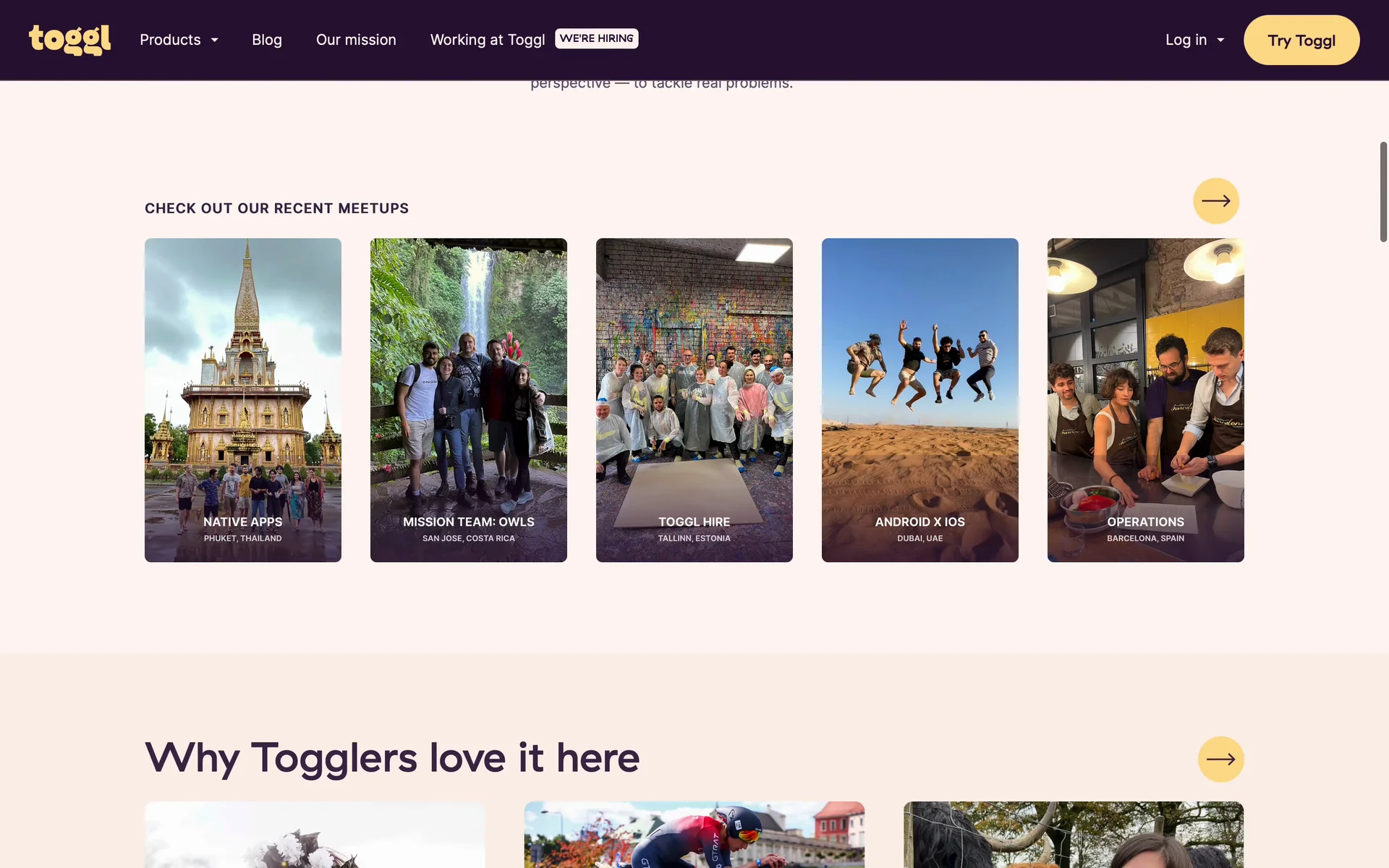The image size is (1389, 868).
Task: Click the meetups carousel next arrow
Action: pyautogui.click(x=1215, y=201)
